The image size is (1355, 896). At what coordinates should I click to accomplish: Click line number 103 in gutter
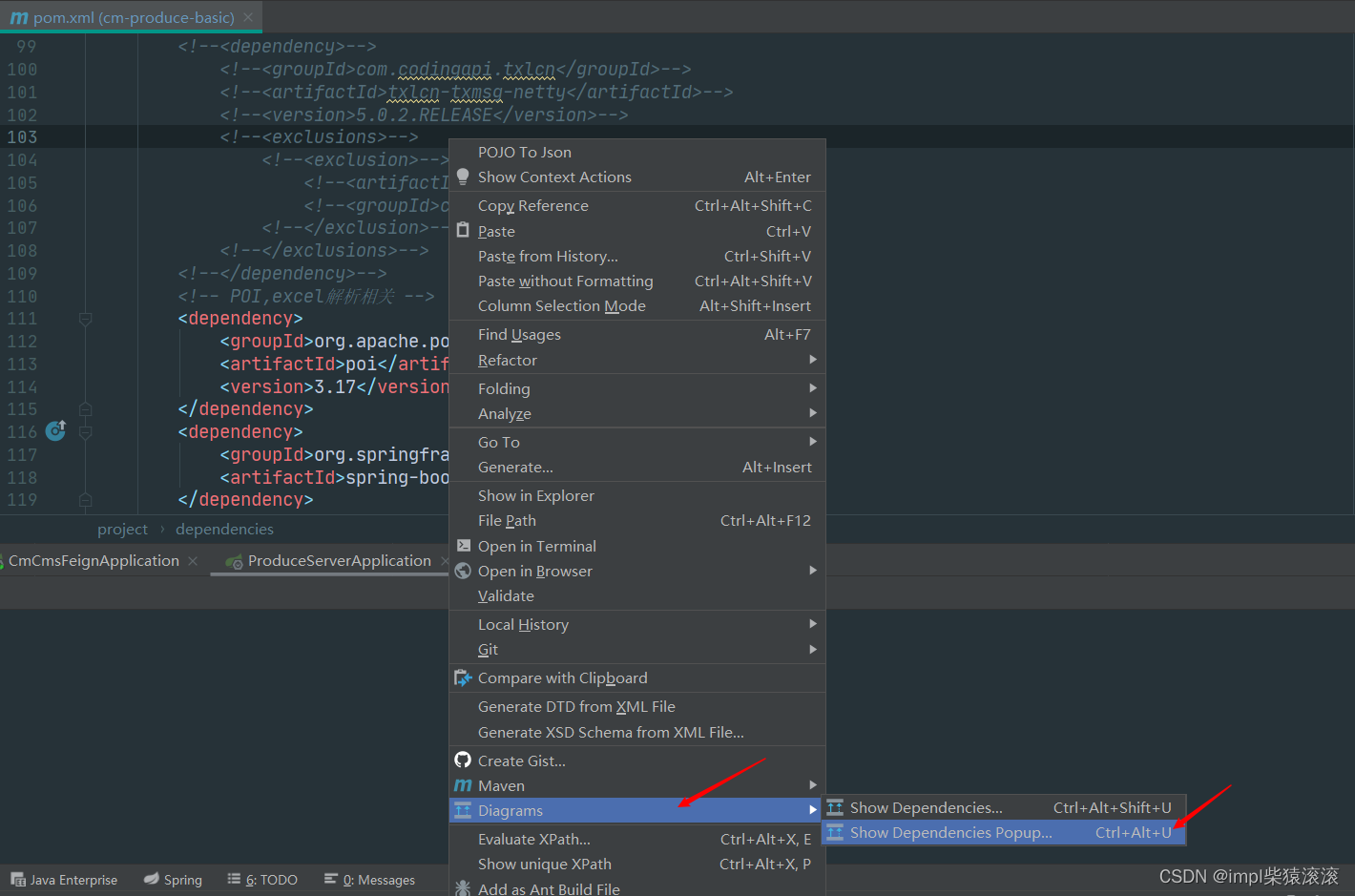click(22, 136)
